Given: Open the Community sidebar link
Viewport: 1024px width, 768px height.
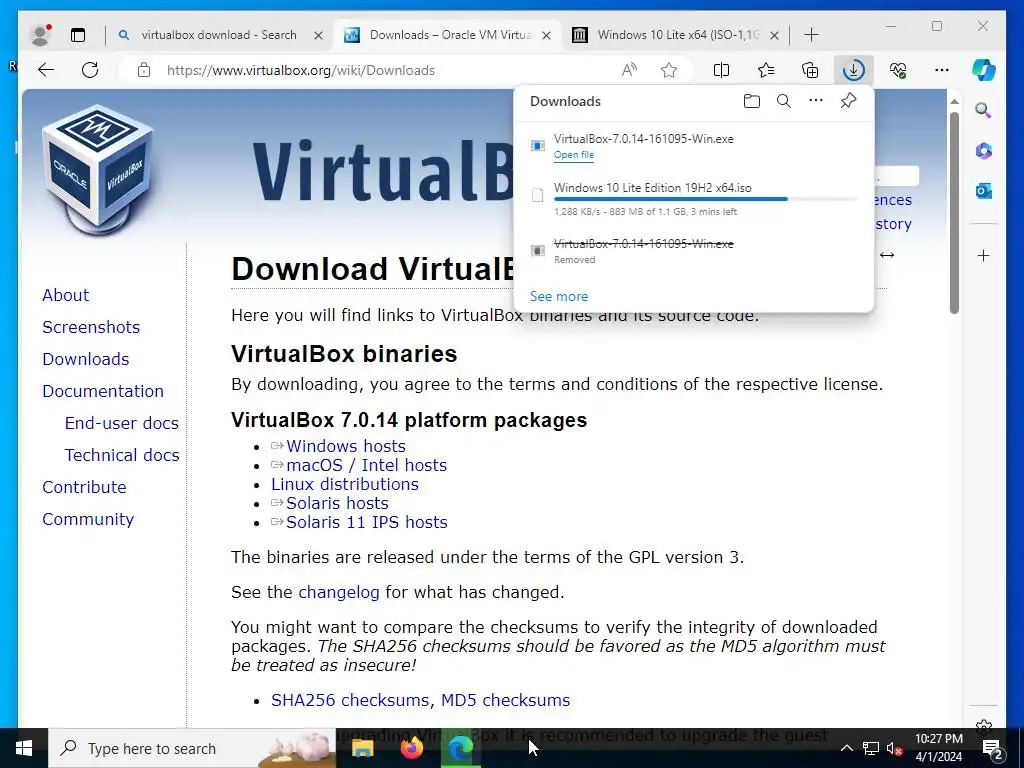Looking at the screenshot, I should 88,519.
